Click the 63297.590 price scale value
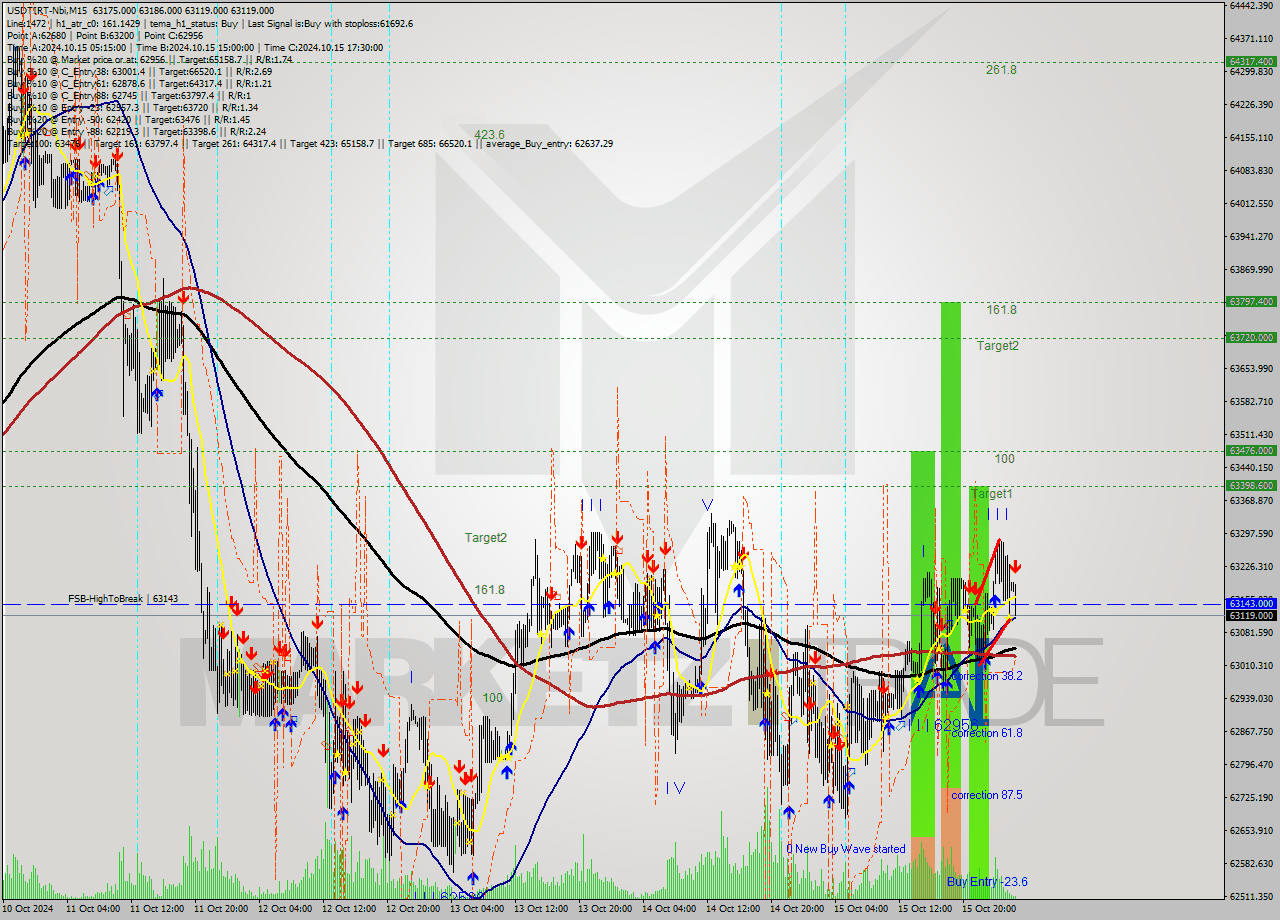Image resolution: width=1280 pixels, height=920 pixels. click(1250, 533)
